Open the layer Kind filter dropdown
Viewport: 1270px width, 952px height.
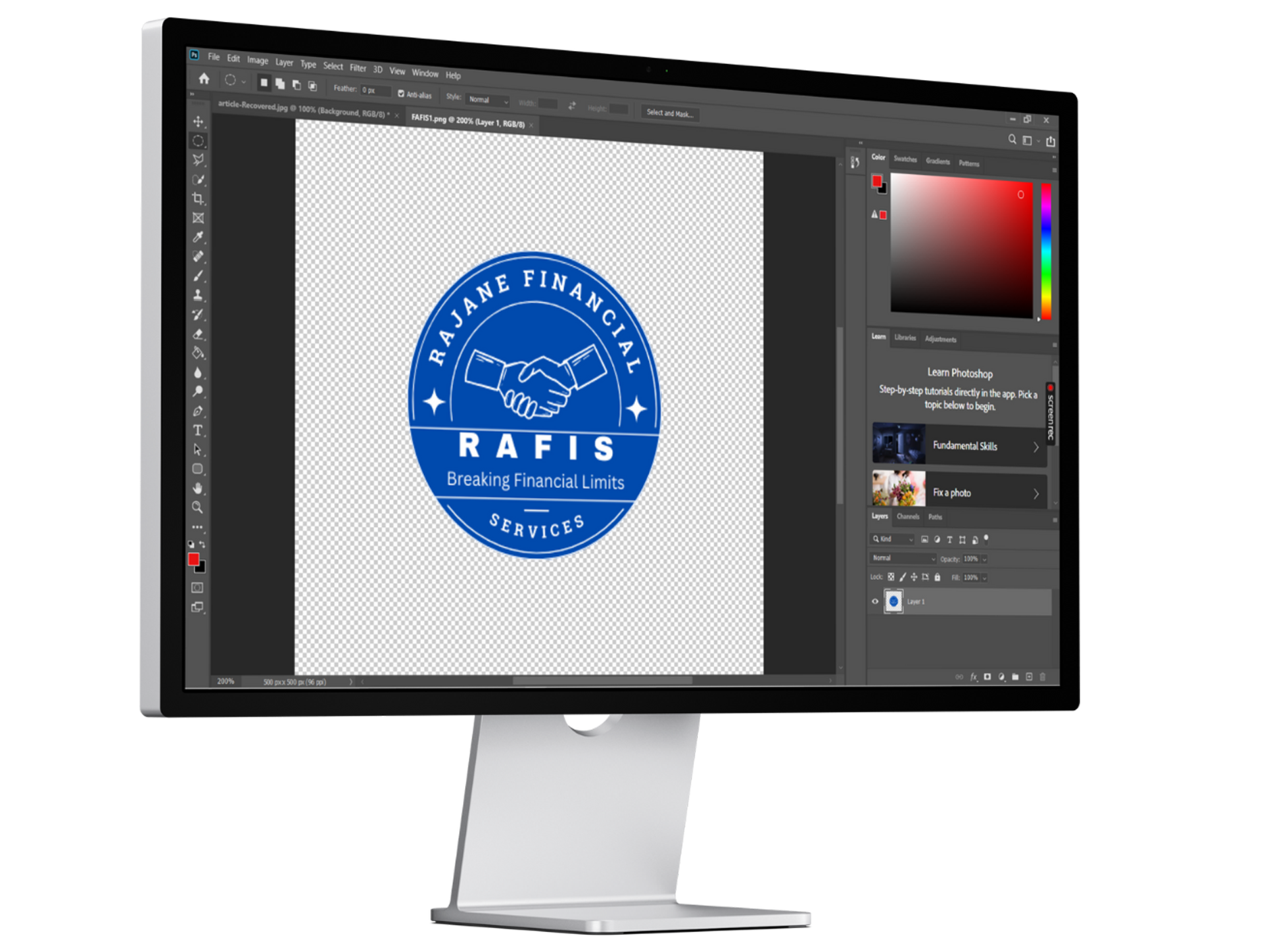892,539
